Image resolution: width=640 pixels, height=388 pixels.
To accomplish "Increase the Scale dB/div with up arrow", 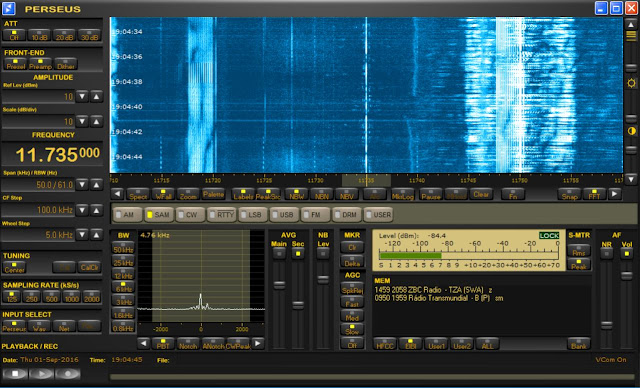I will pyautogui.click(x=96, y=121).
